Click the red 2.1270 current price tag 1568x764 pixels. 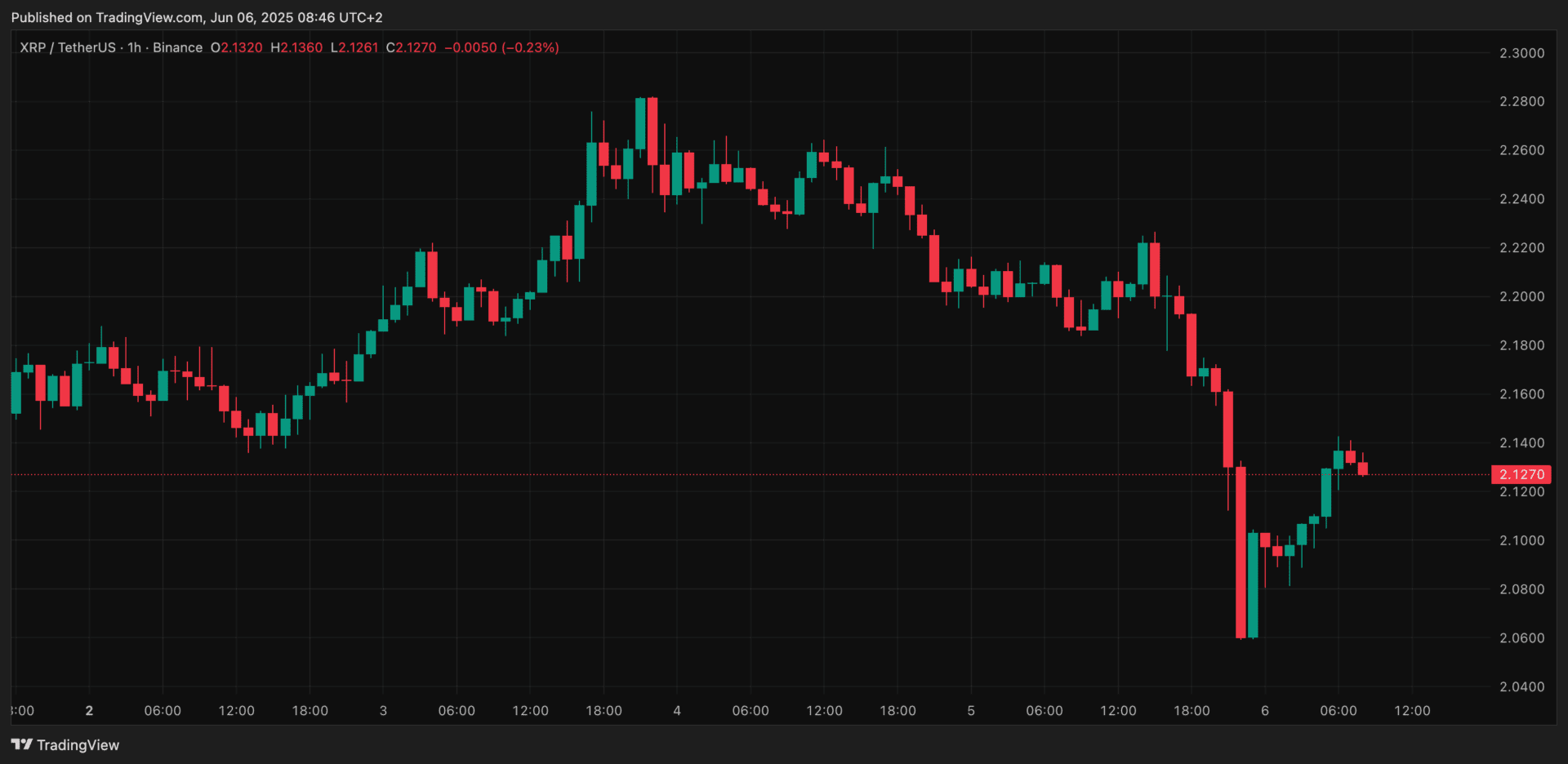click(1521, 474)
